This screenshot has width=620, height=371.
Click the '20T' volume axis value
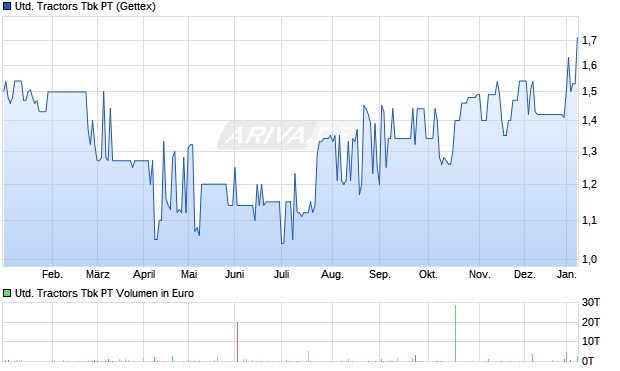(591, 322)
